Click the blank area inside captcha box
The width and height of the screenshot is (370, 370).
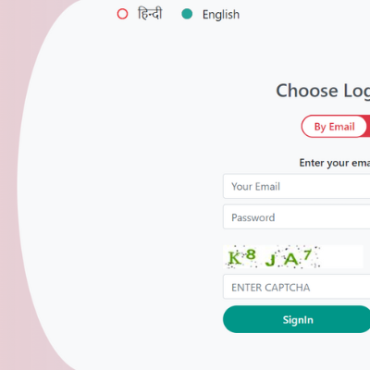pos(342,257)
